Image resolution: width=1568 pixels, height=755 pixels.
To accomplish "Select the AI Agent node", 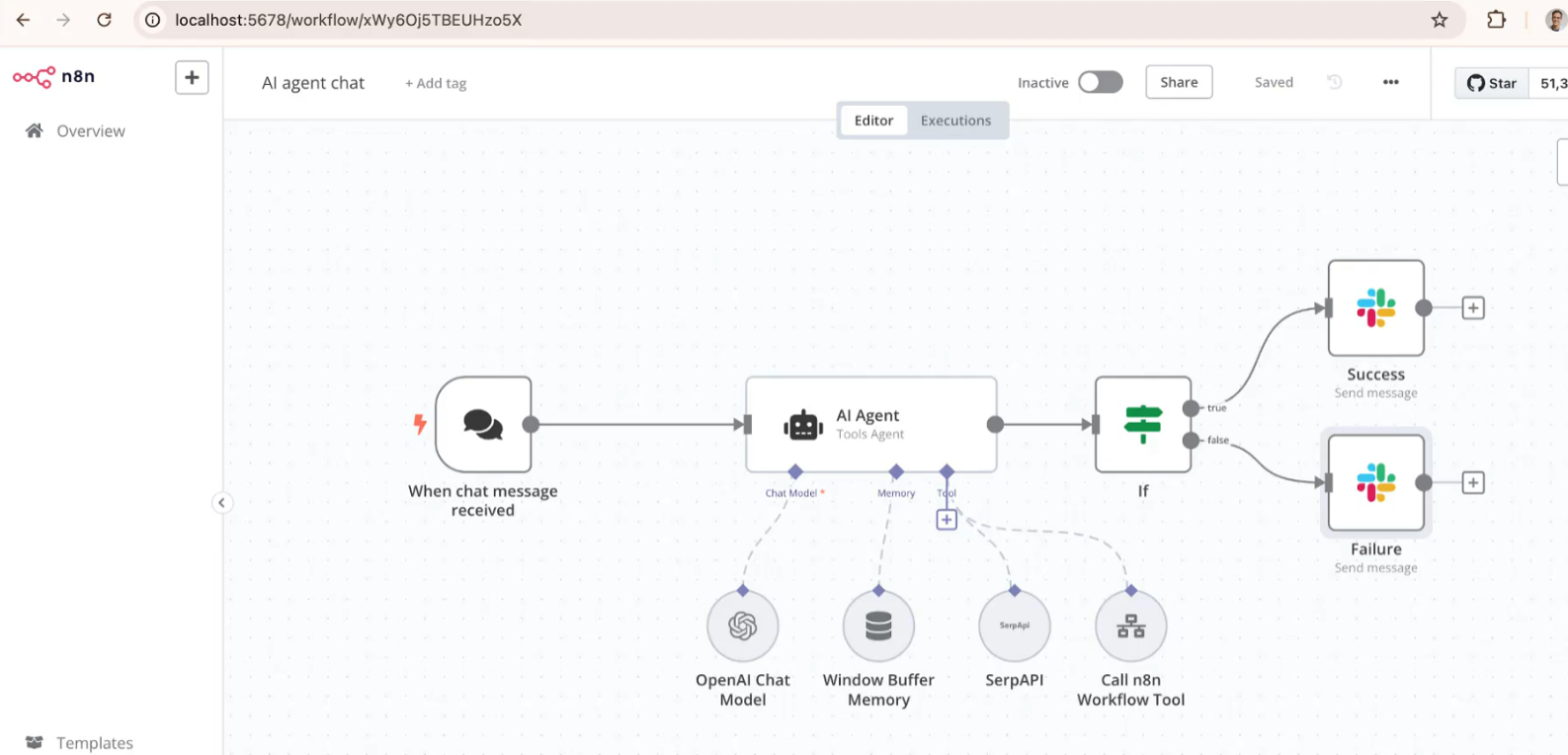I will [870, 425].
